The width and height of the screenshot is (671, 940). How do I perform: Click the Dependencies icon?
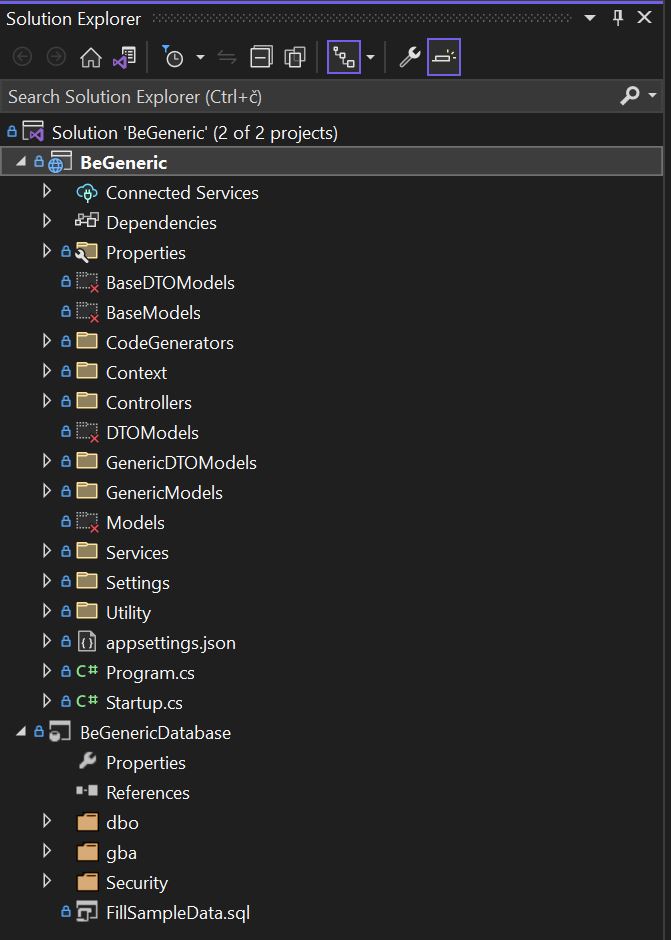click(87, 222)
